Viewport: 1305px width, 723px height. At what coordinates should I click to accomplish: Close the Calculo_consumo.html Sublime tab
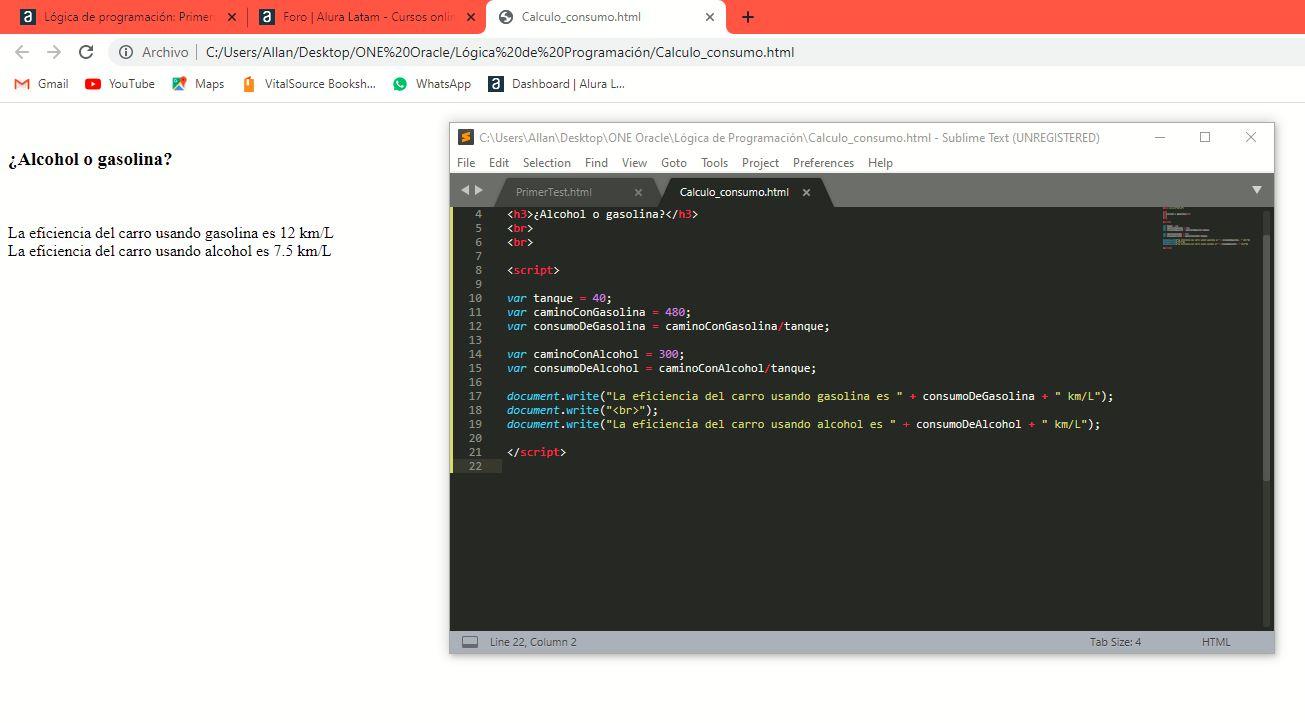[x=806, y=192]
